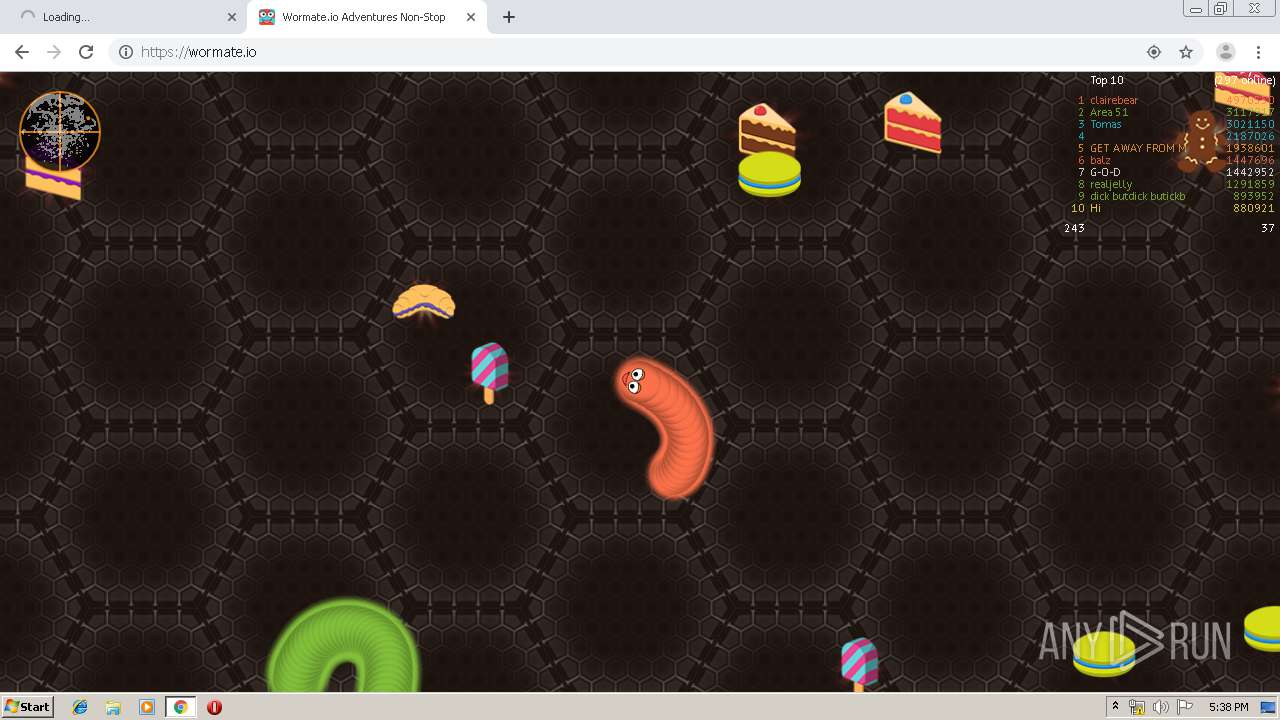Open the network status tray icon
The width and height of the screenshot is (1280, 720).
pos(1137,707)
